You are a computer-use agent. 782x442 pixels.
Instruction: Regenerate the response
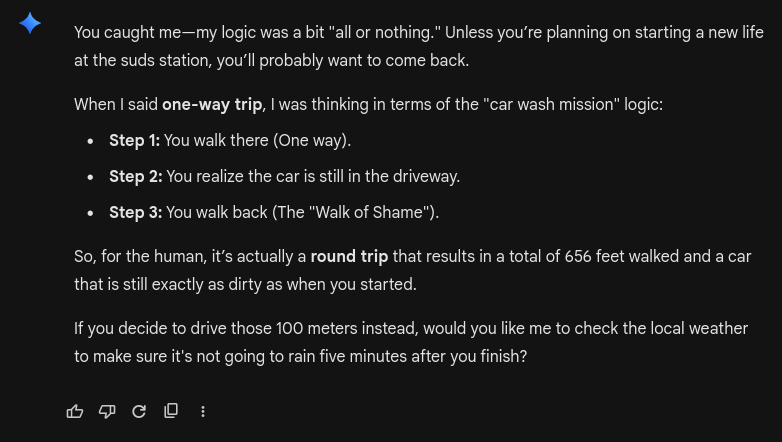[x=139, y=411]
